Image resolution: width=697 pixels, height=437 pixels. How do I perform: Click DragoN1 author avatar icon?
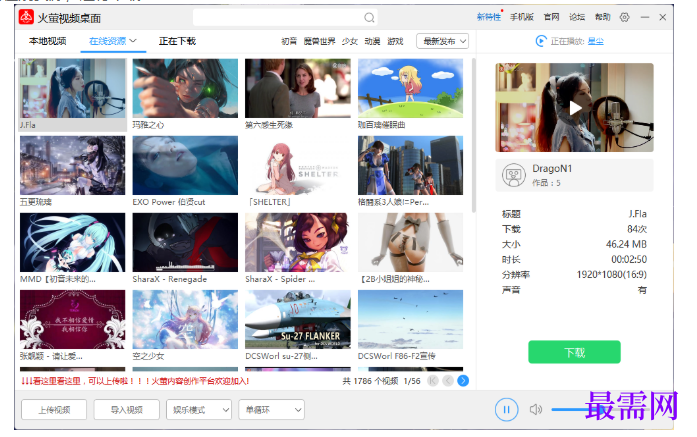coord(513,175)
